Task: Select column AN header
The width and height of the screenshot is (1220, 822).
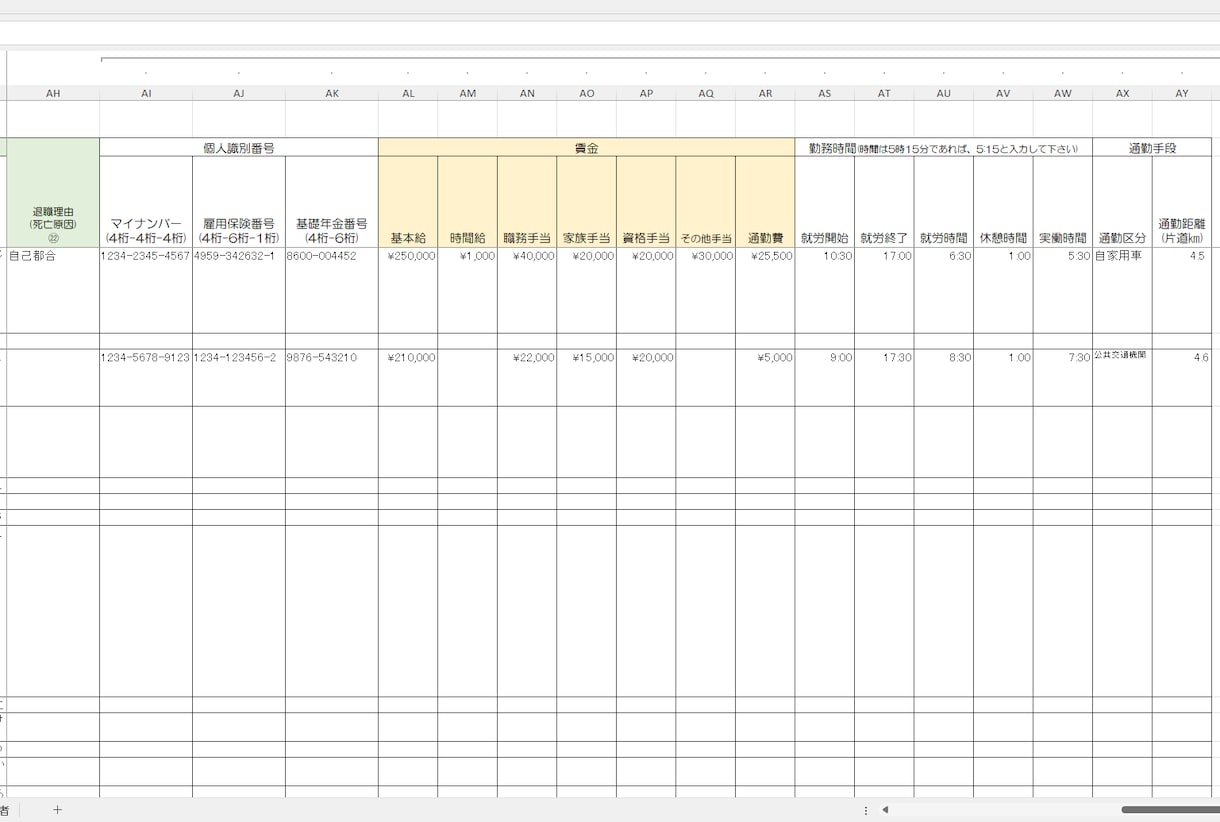Action: [527, 93]
